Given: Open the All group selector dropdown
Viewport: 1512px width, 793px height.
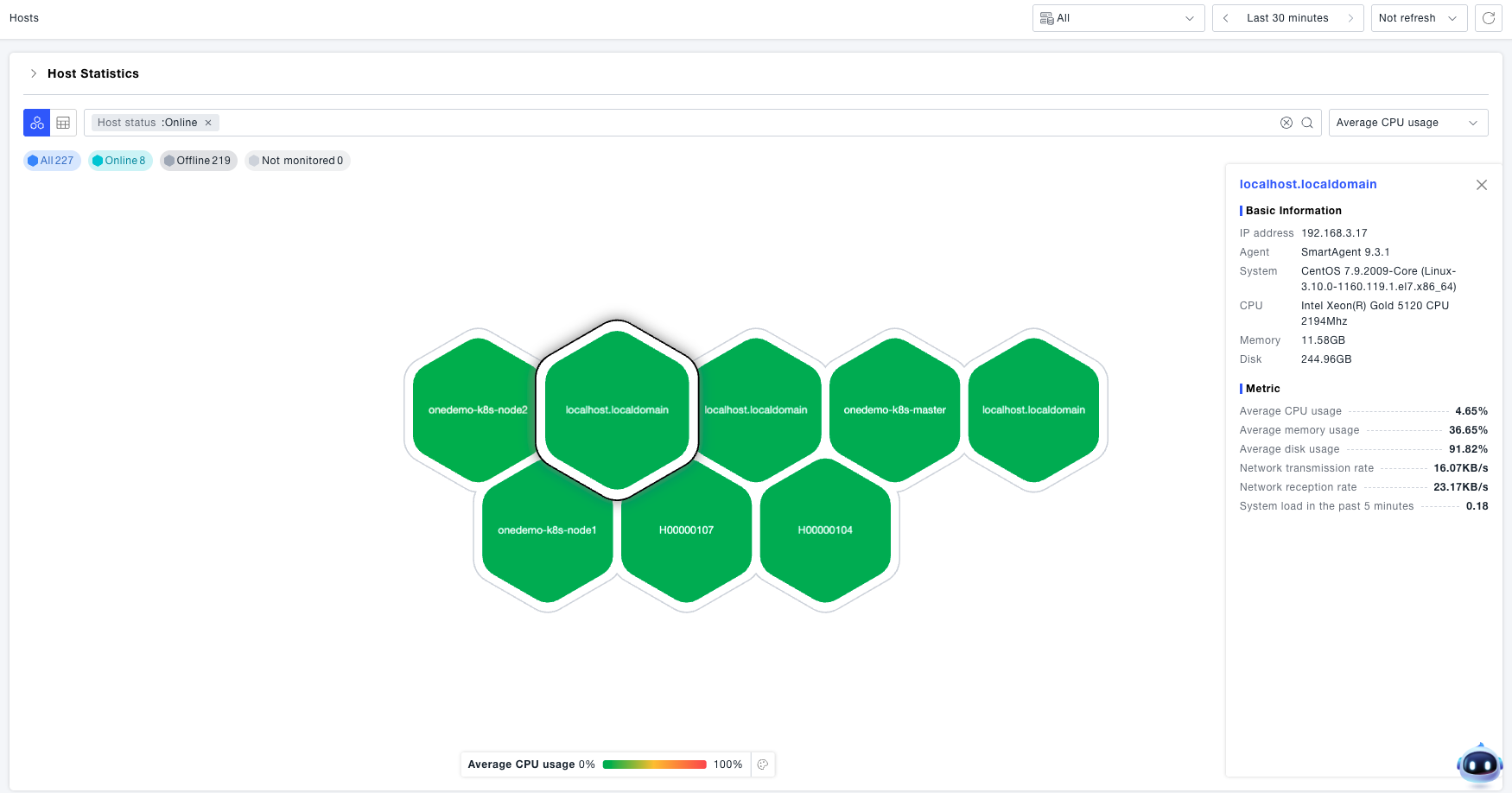Looking at the screenshot, I should click(1118, 18).
